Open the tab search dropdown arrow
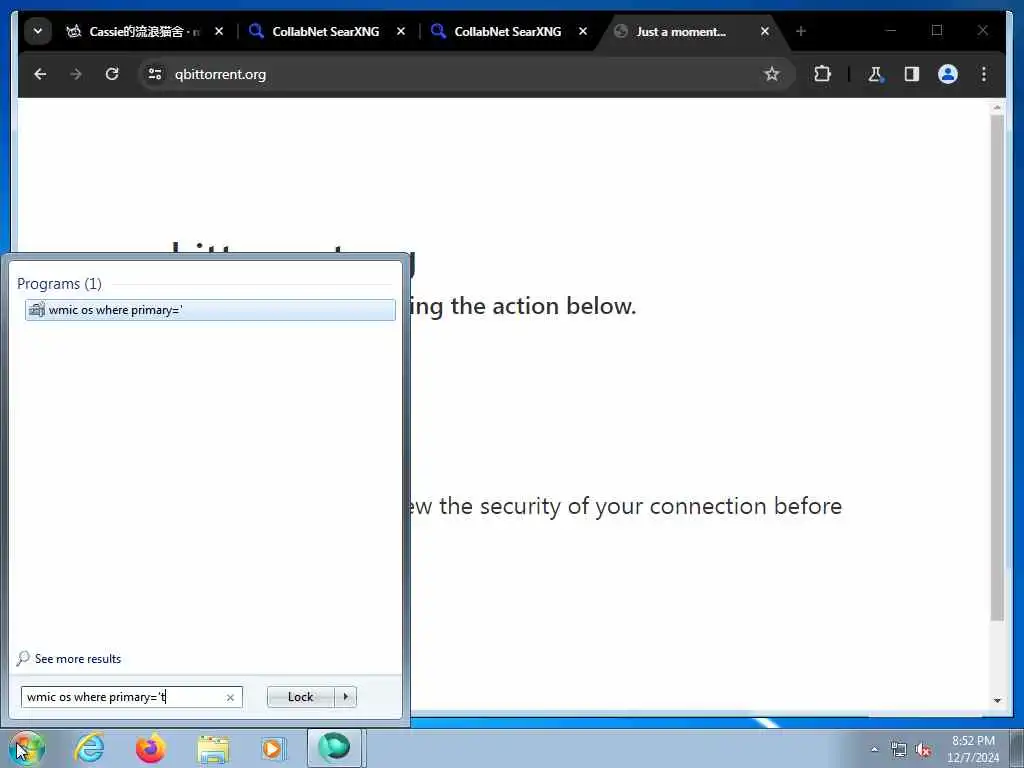Viewport: 1024px width, 768px height. click(38, 31)
